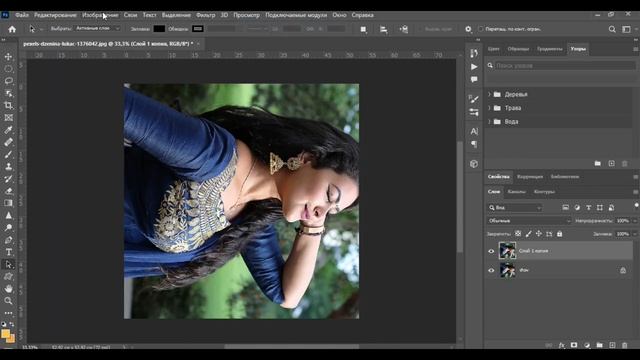Toggle lock position icon
The height and width of the screenshot is (360, 640).
click(x=539, y=234)
